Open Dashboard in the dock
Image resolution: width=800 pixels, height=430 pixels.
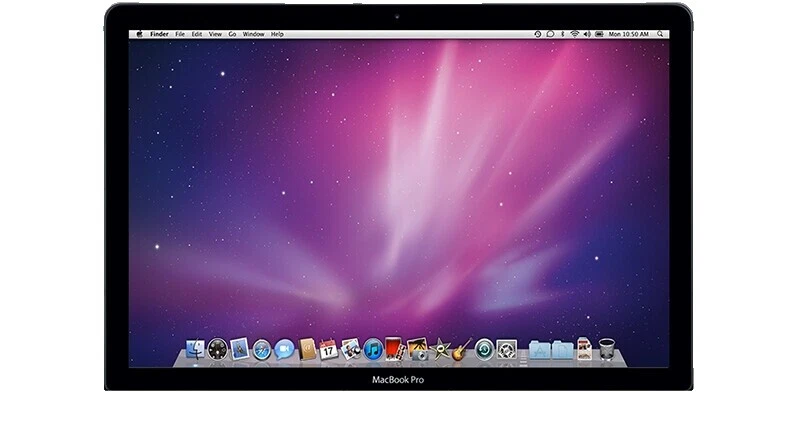(x=217, y=349)
